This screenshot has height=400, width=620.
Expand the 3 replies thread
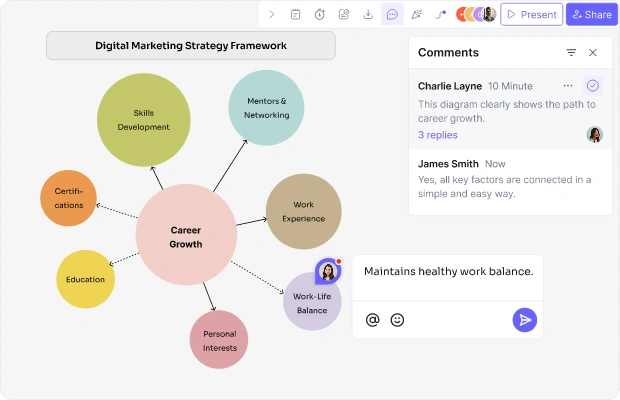[438, 135]
